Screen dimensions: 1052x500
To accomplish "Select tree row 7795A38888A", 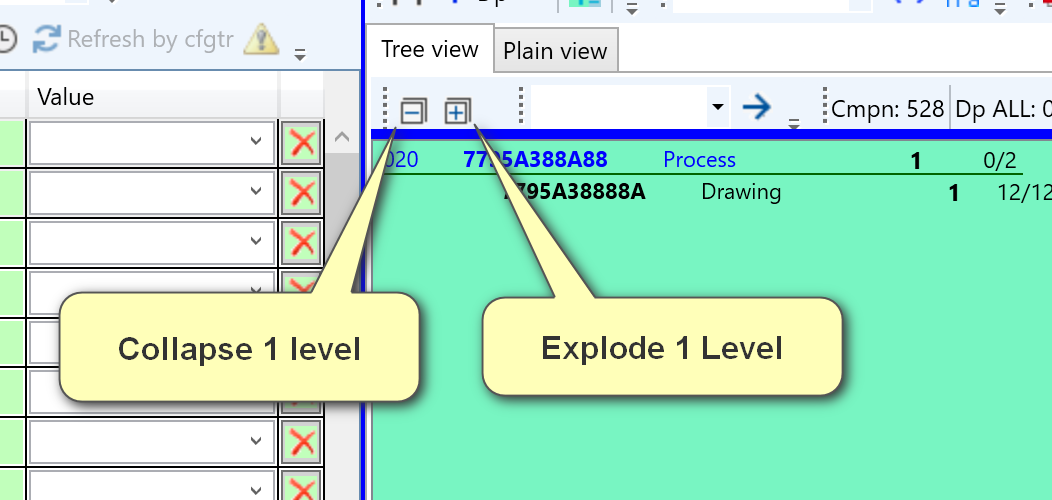I will tap(574, 192).
